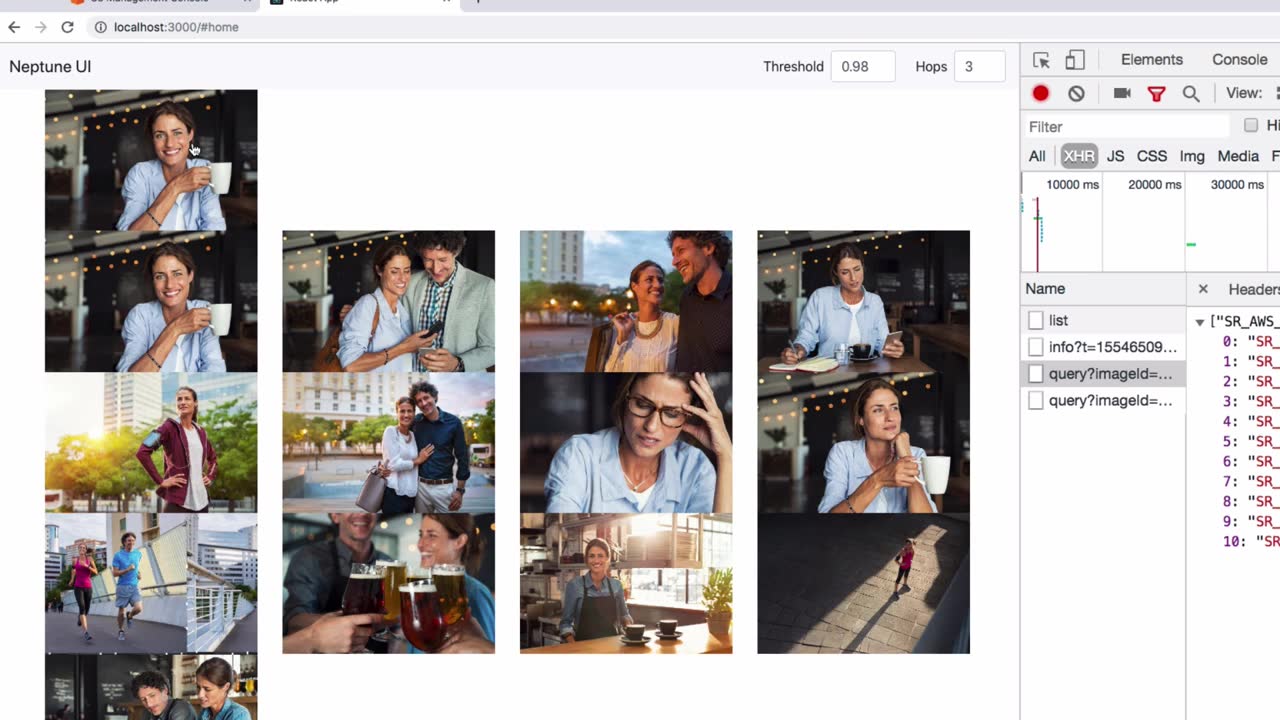Click the Neptune UI title
1280x720 pixels.
click(50, 67)
